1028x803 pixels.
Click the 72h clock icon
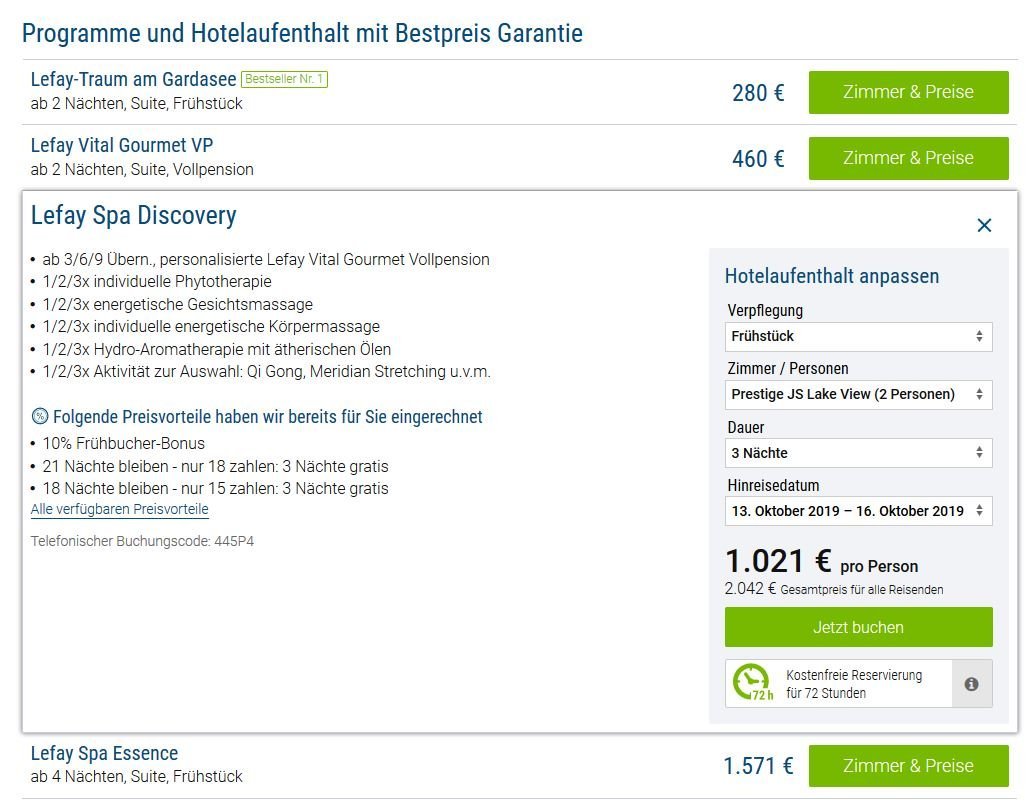(751, 683)
